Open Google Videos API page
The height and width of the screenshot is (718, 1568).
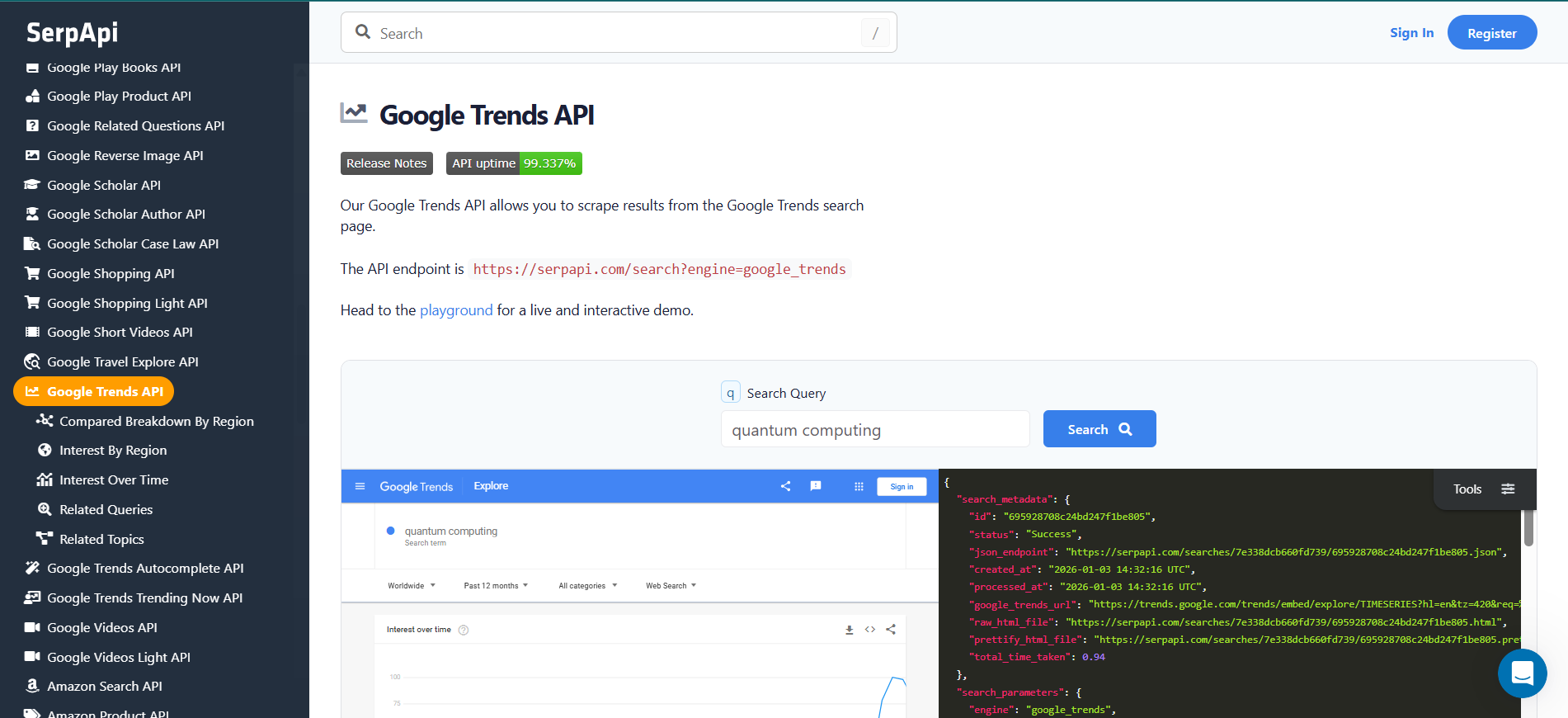[102, 627]
